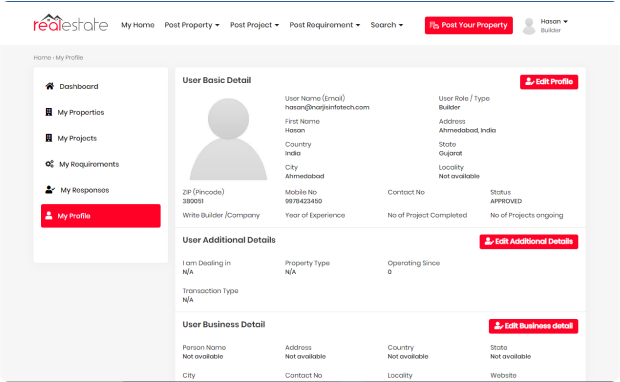Click the Edit Business detail button
Image resolution: width=620 pixels, height=382 pixels.
(x=533, y=326)
